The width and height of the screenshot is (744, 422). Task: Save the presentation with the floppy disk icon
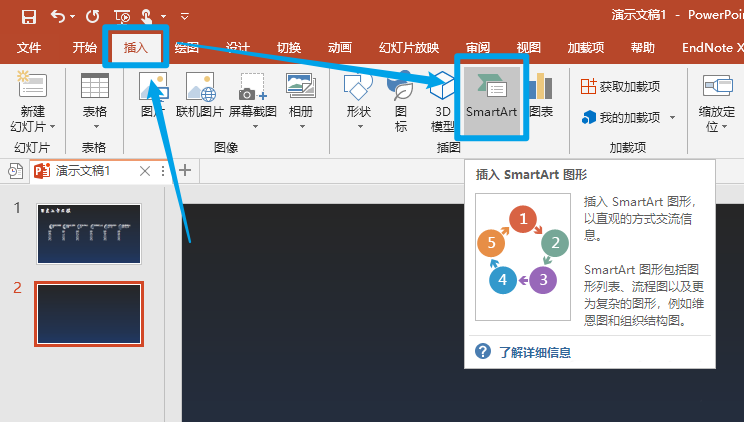pos(29,17)
